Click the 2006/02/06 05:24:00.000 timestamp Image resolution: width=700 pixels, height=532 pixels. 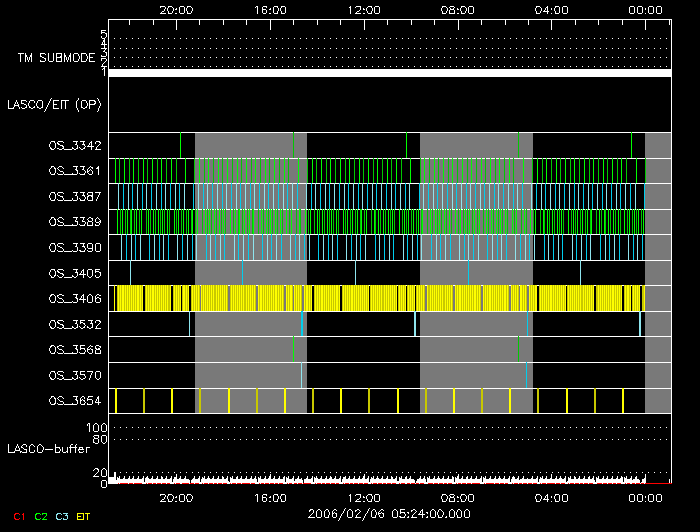(x=389, y=514)
